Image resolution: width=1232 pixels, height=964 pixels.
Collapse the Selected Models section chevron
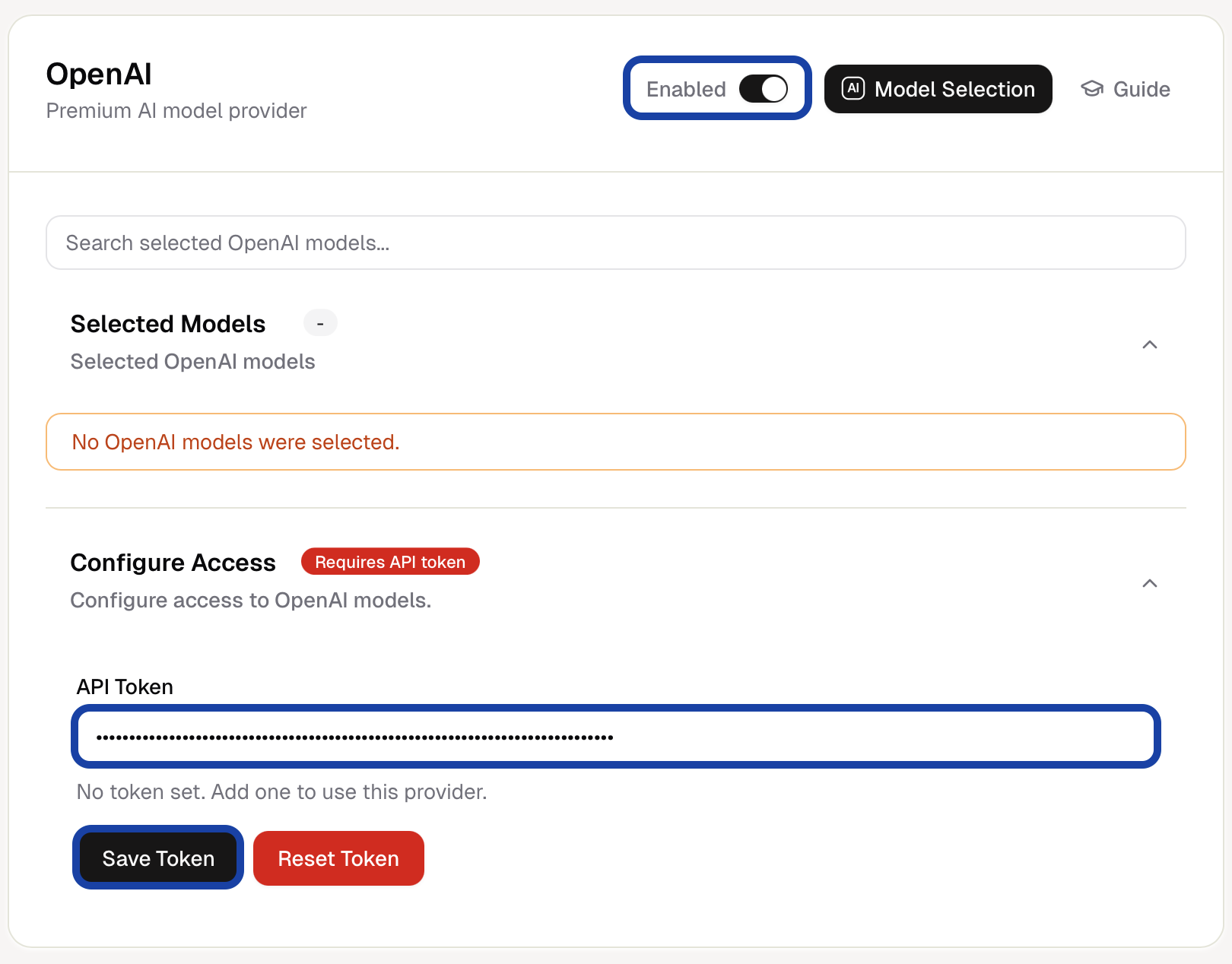(x=1149, y=345)
